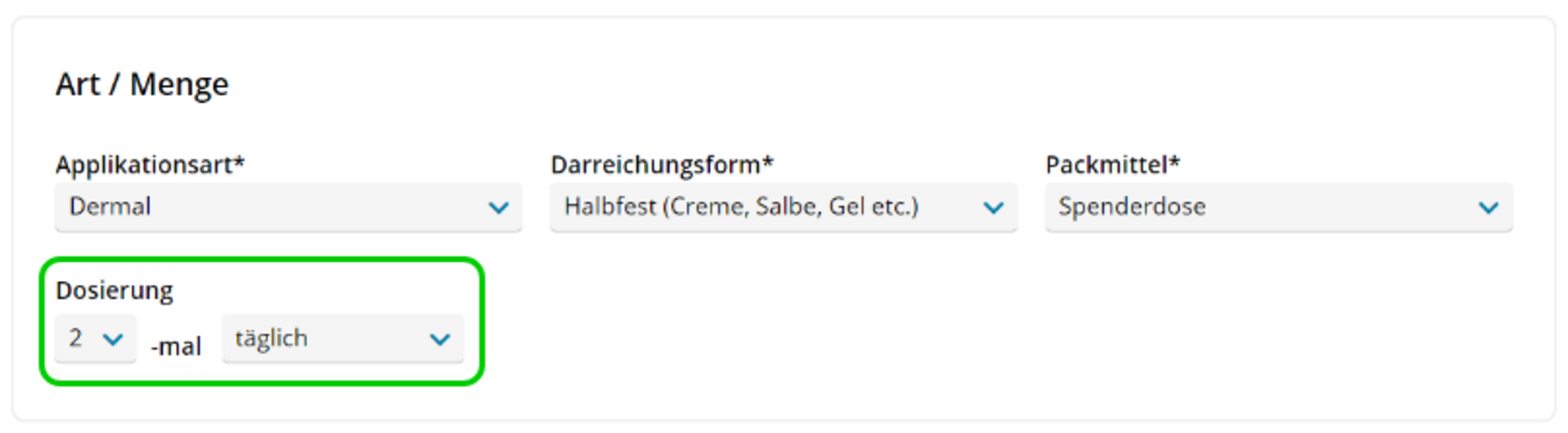
Task: Open the Darreichungsform dropdown
Action: pos(783,207)
